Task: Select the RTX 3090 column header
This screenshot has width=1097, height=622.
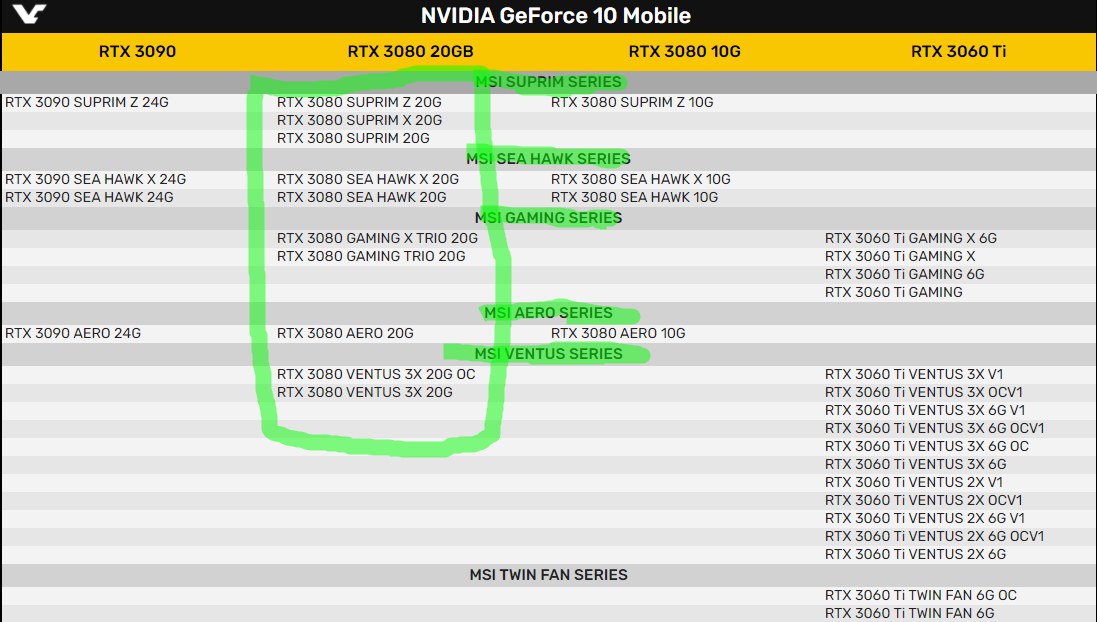Action: tap(137, 51)
